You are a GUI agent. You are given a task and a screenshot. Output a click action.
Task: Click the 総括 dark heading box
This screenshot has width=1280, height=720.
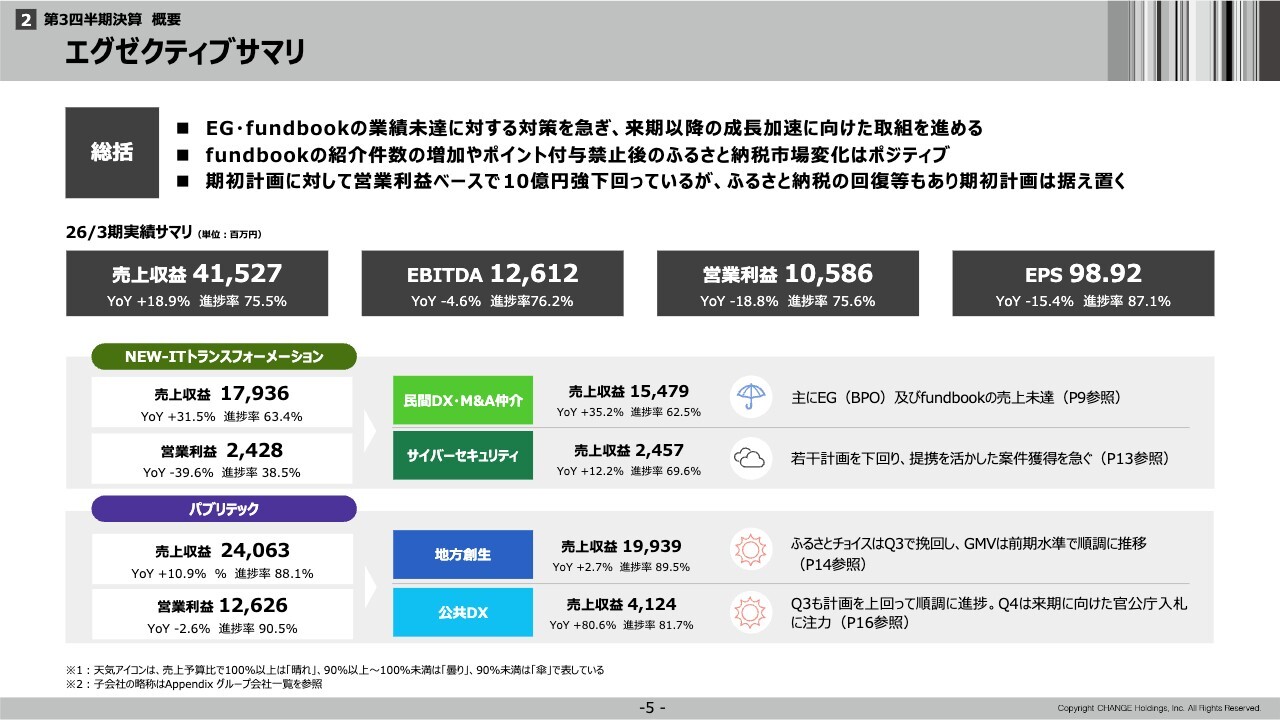pos(112,152)
